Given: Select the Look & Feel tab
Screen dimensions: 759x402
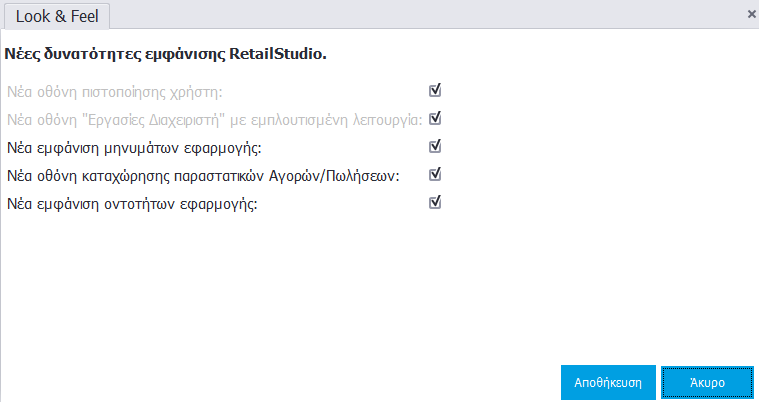Looking at the screenshot, I should [x=56, y=15].
